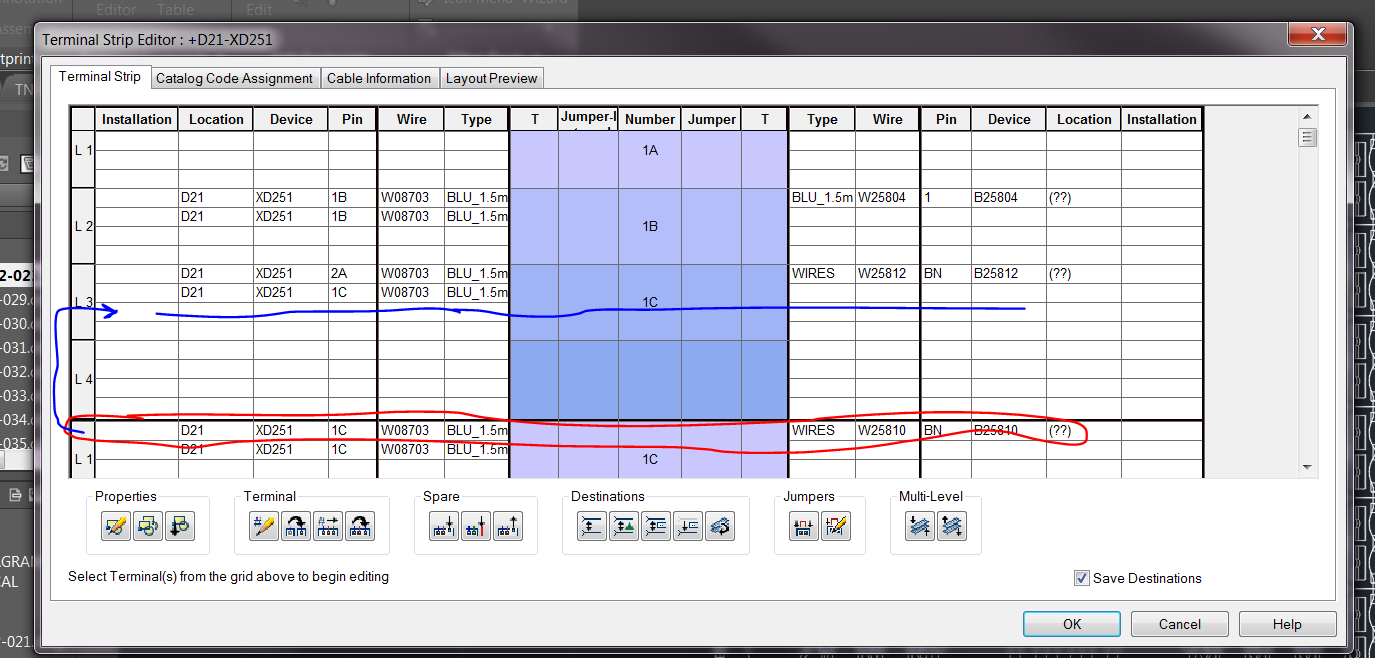Click the Update destinations refresh icon

[719, 525]
